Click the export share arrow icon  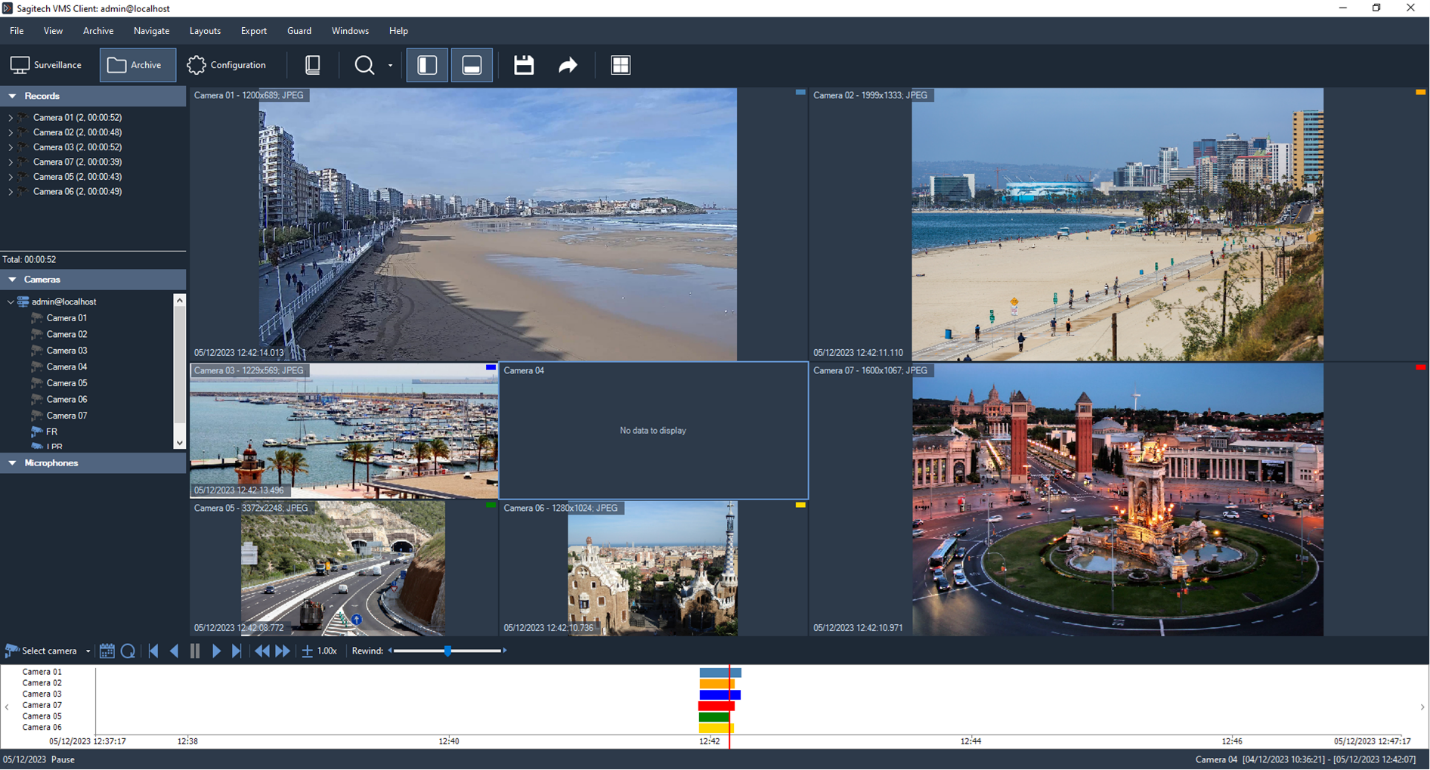point(568,65)
